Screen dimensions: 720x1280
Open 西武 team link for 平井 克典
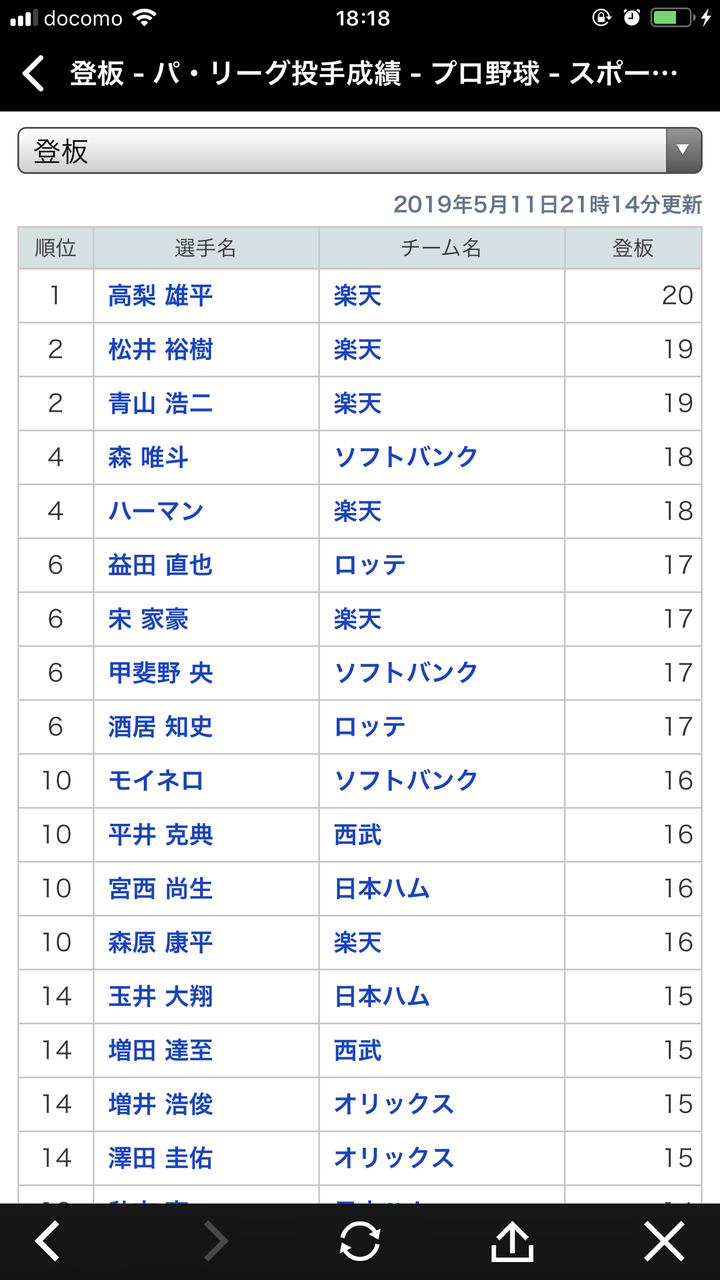(358, 835)
